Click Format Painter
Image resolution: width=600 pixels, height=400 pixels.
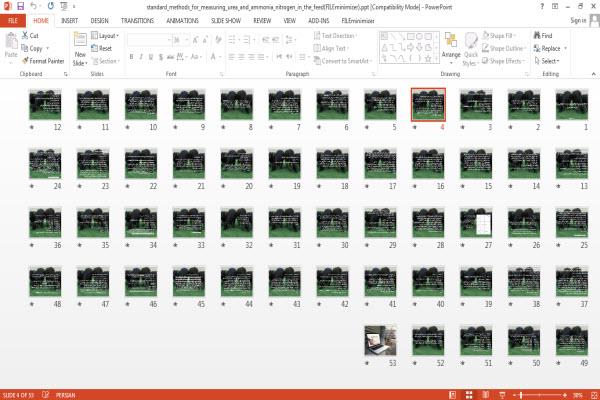[43, 61]
